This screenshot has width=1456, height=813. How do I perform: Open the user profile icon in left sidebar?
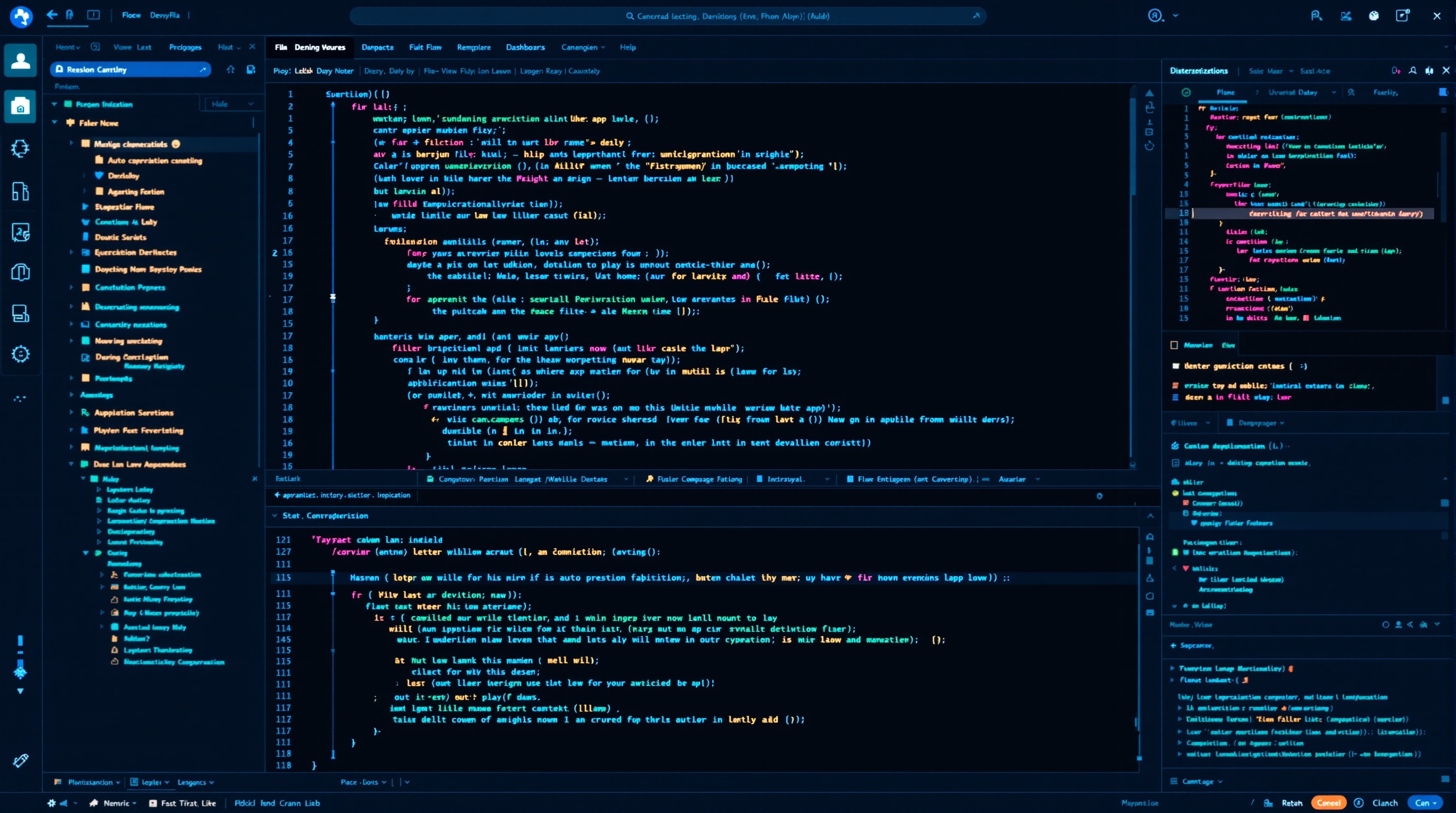20,60
